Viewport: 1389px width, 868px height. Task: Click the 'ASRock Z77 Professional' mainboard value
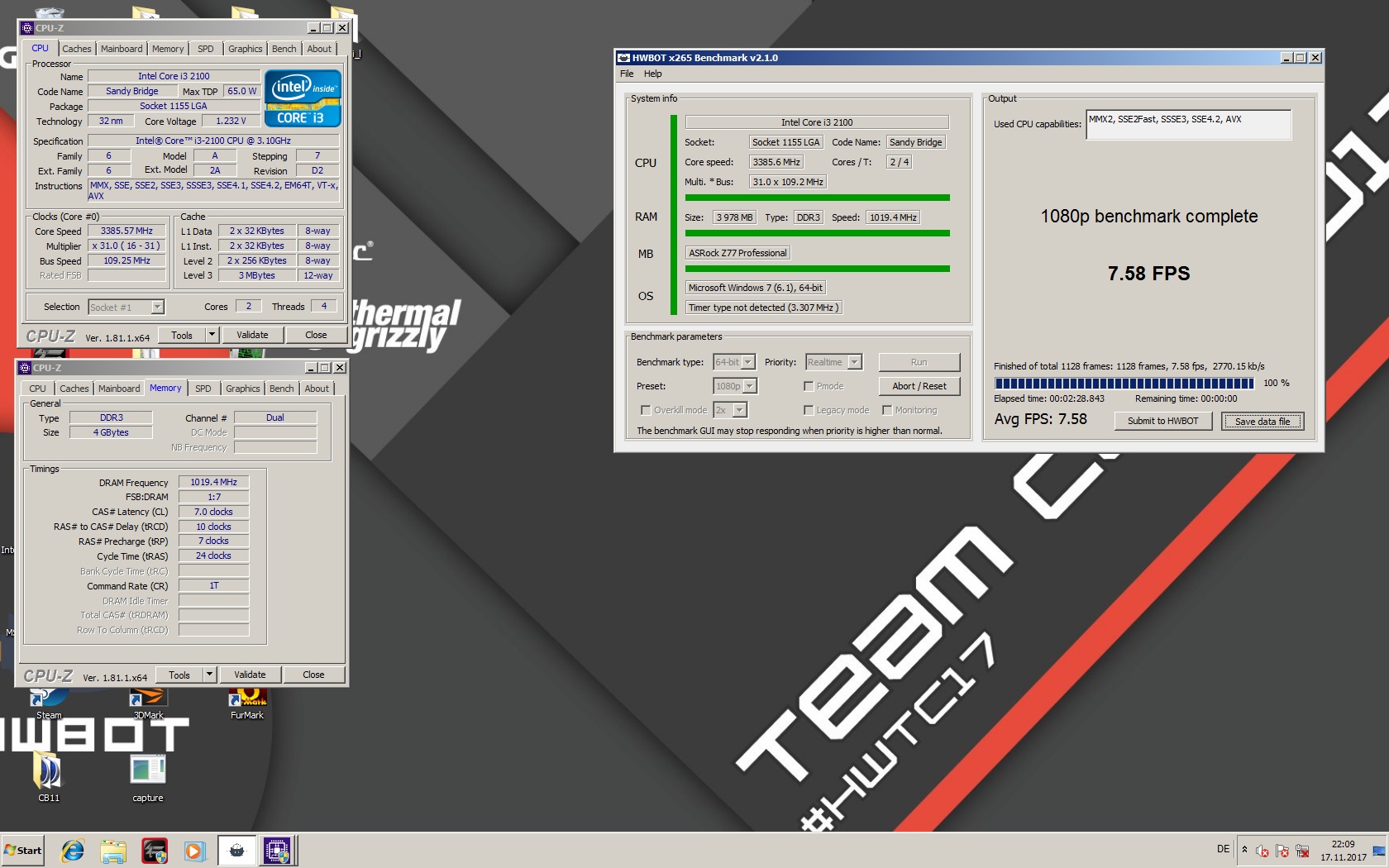click(x=737, y=253)
